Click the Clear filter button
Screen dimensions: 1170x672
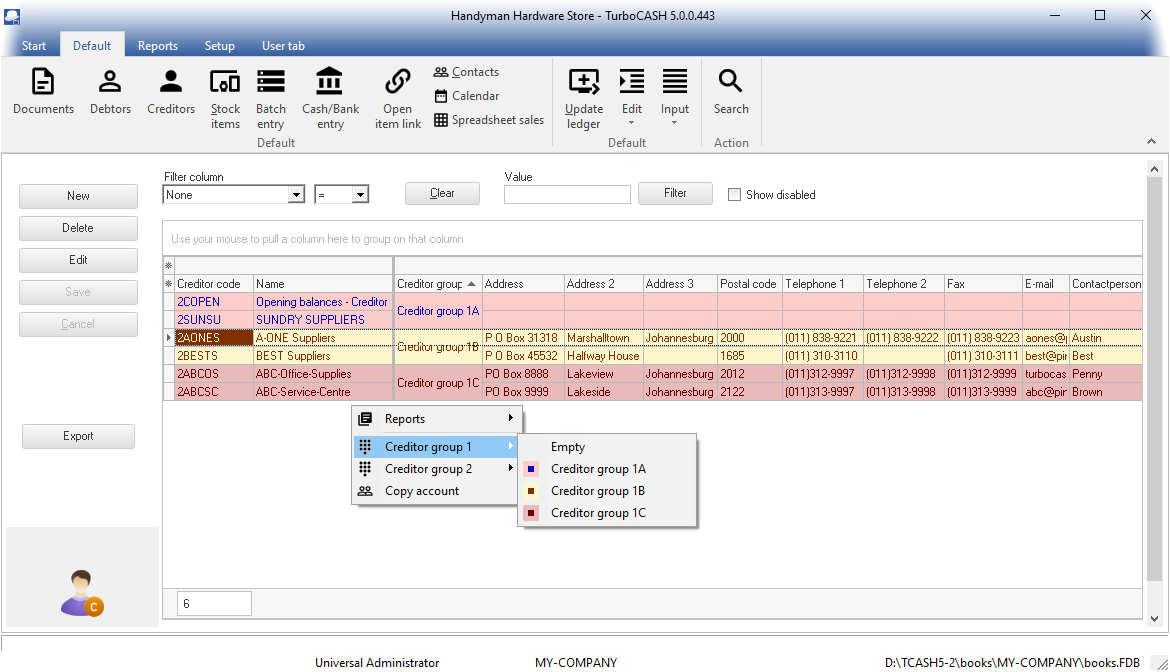442,193
